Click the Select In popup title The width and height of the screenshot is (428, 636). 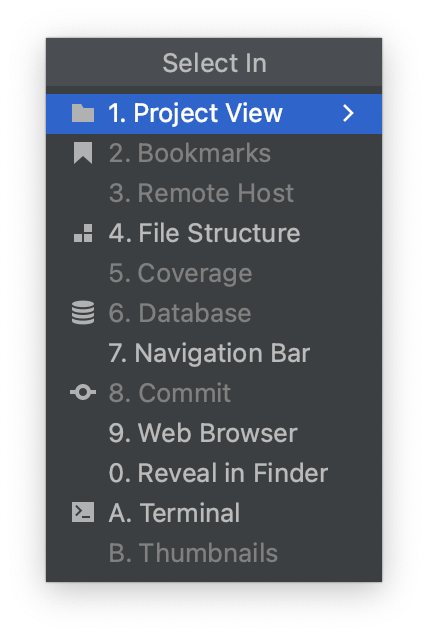214,63
